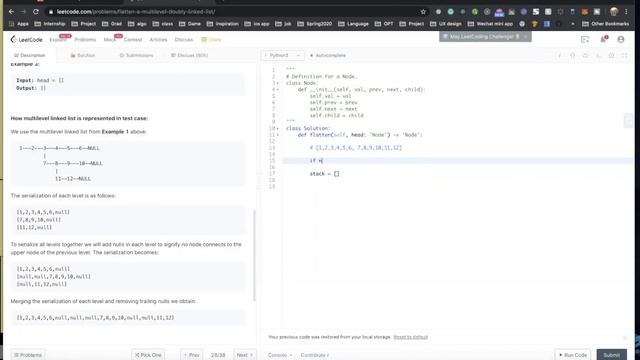Click the Reset to default link
The image size is (640, 360).
tap(411, 337)
